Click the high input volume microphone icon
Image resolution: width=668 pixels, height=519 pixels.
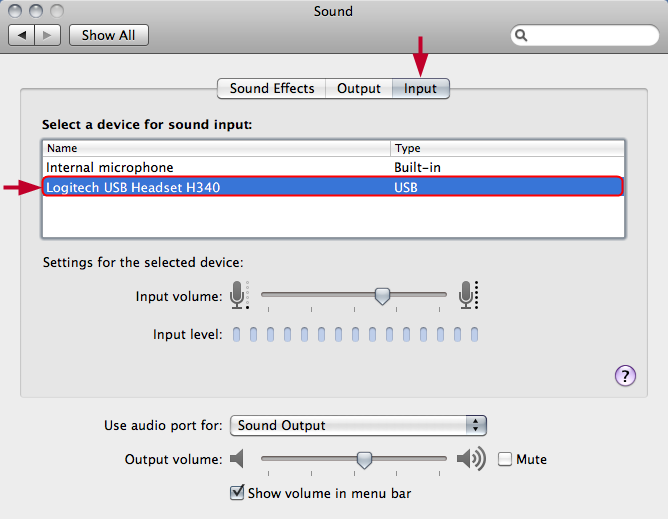click(468, 294)
